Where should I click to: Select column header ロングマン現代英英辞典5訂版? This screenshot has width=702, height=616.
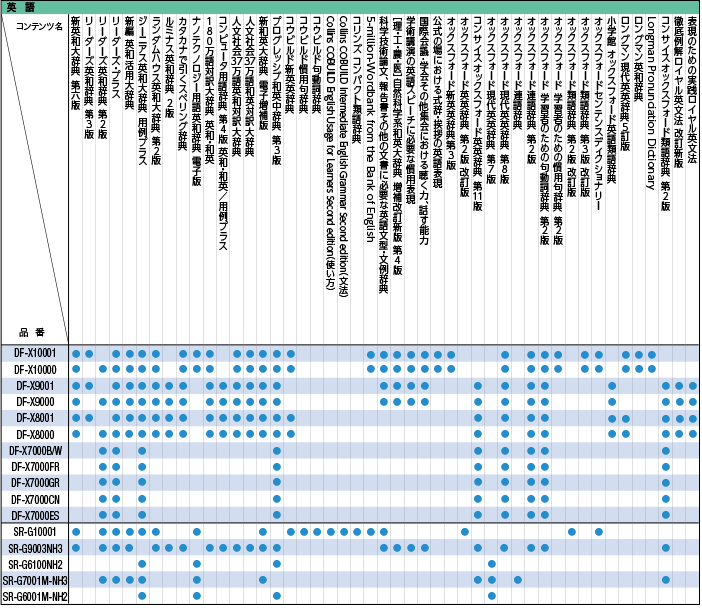[625, 84]
